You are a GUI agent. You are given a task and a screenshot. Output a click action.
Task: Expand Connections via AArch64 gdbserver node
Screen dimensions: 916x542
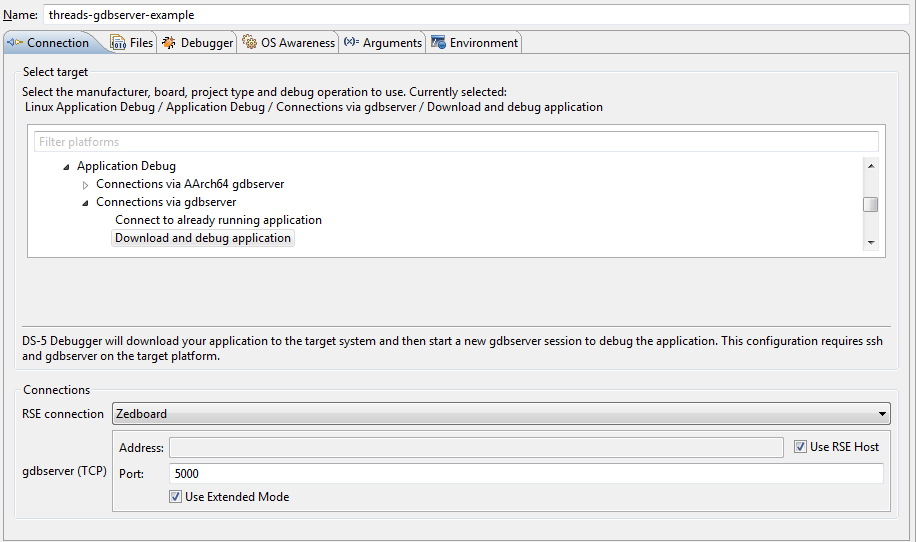click(x=86, y=185)
